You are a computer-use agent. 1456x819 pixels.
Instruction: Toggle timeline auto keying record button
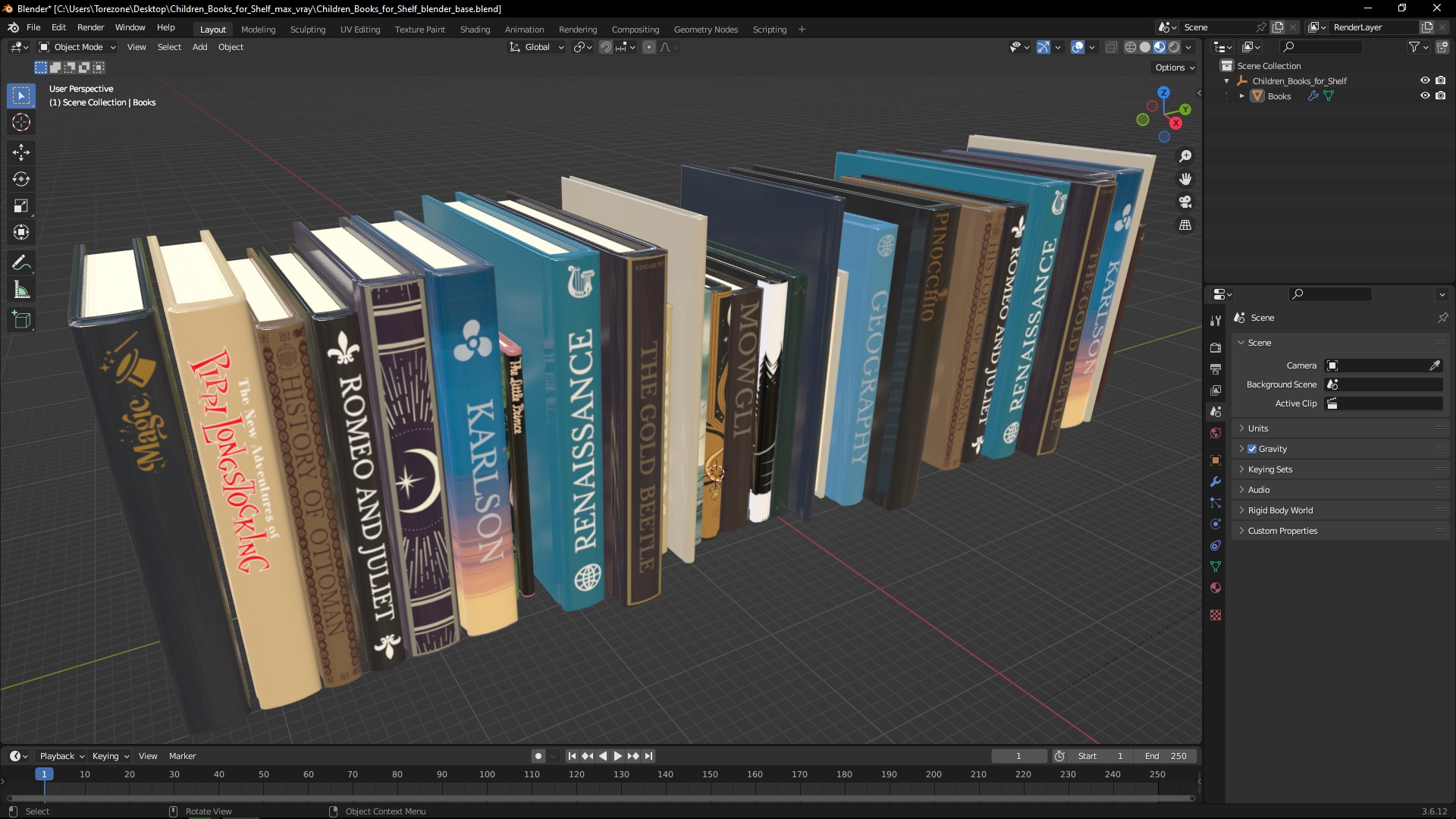click(538, 756)
